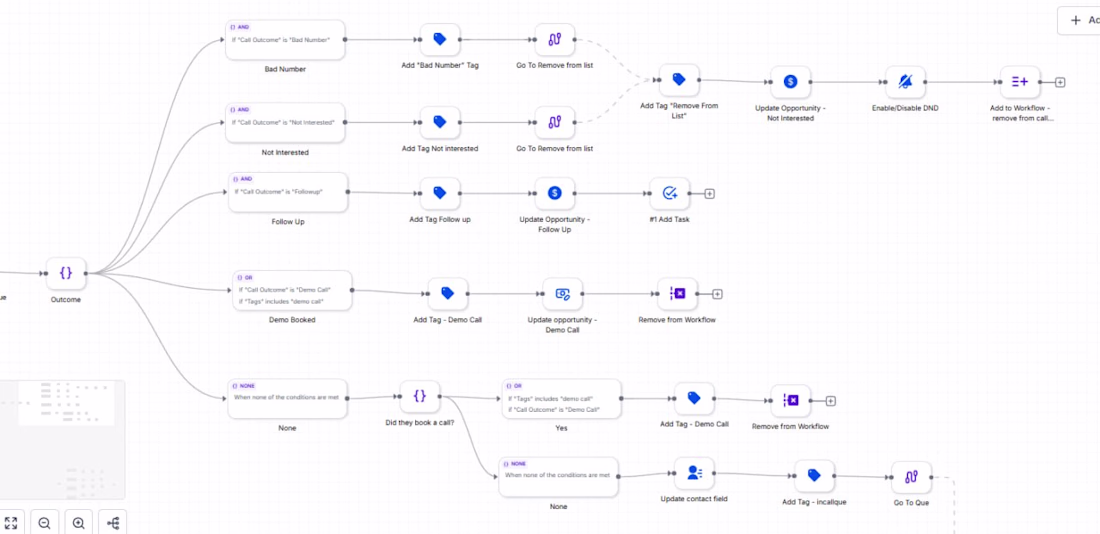Add step after #1 Add Task node
The height and width of the screenshot is (534, 1100).
709,193
